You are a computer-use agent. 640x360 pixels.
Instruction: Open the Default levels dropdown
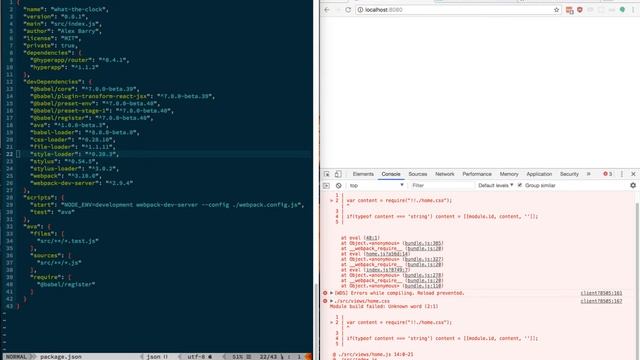[x=496, y=185]
